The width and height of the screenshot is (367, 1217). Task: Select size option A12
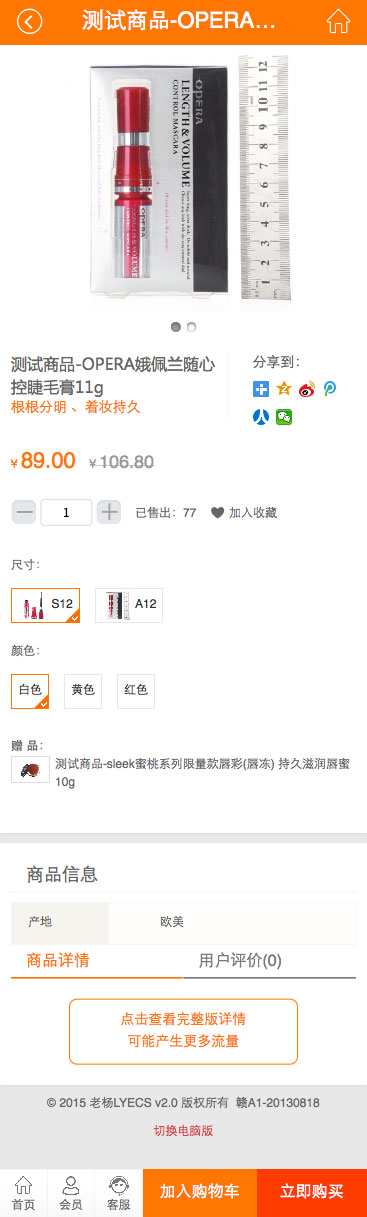pyautogui.click(x=129, y=604)
